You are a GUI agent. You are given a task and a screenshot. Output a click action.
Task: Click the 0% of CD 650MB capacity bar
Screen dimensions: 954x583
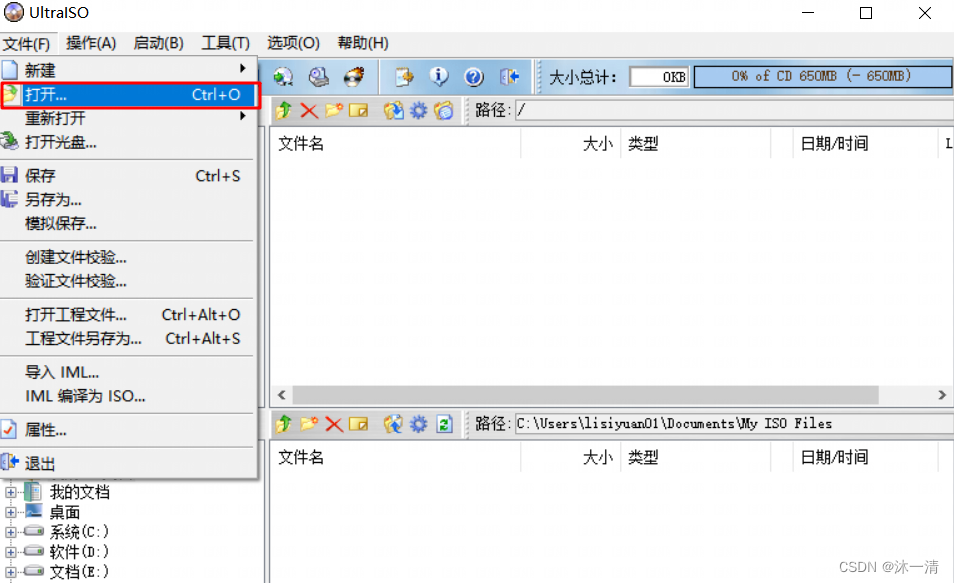tap(823, 77)
